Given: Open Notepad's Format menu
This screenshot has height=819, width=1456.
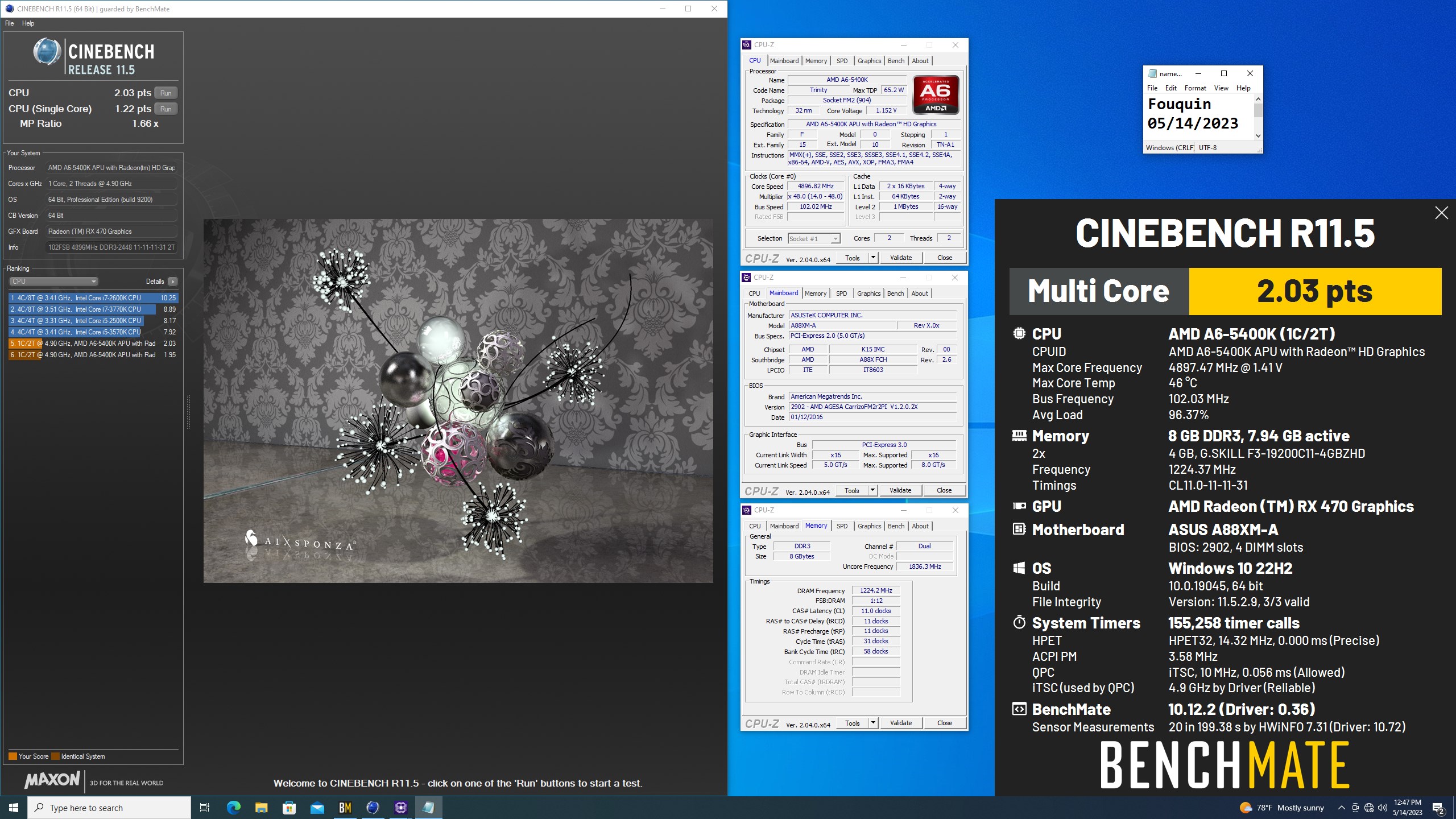Looking at the screenshot, I should click(x=1195, y=88).
